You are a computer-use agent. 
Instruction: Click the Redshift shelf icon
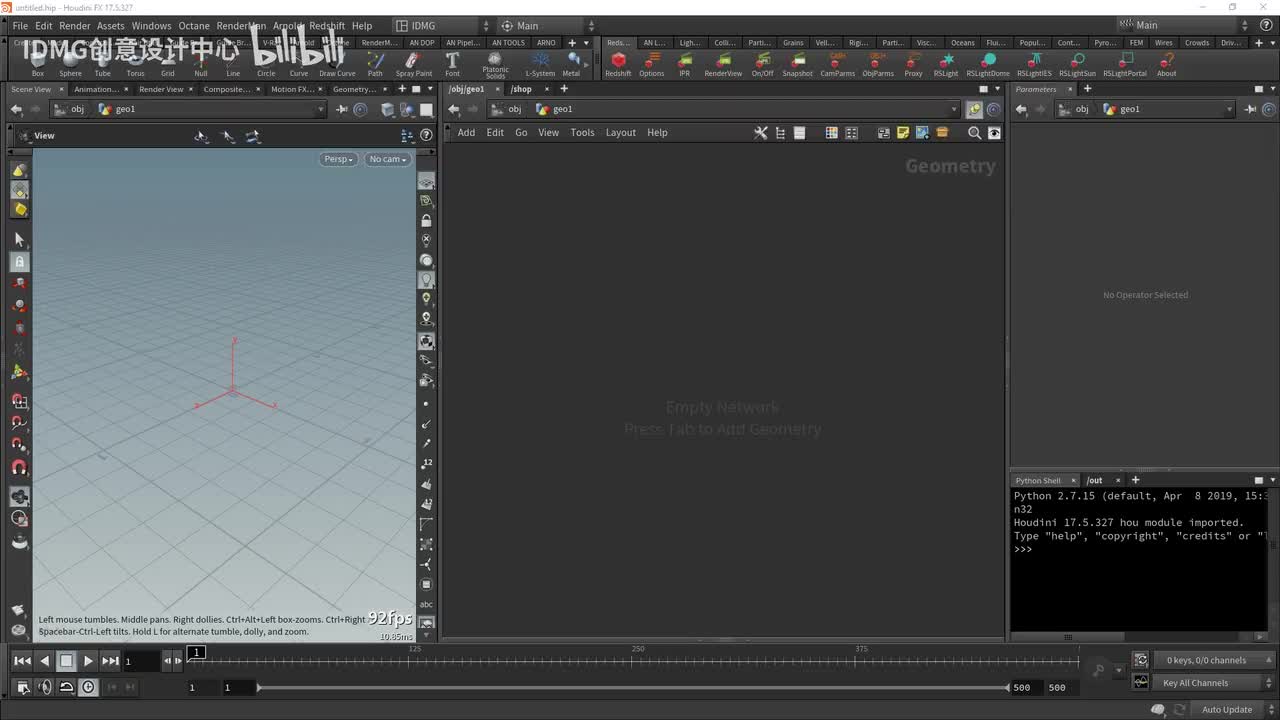coord(618,62)
